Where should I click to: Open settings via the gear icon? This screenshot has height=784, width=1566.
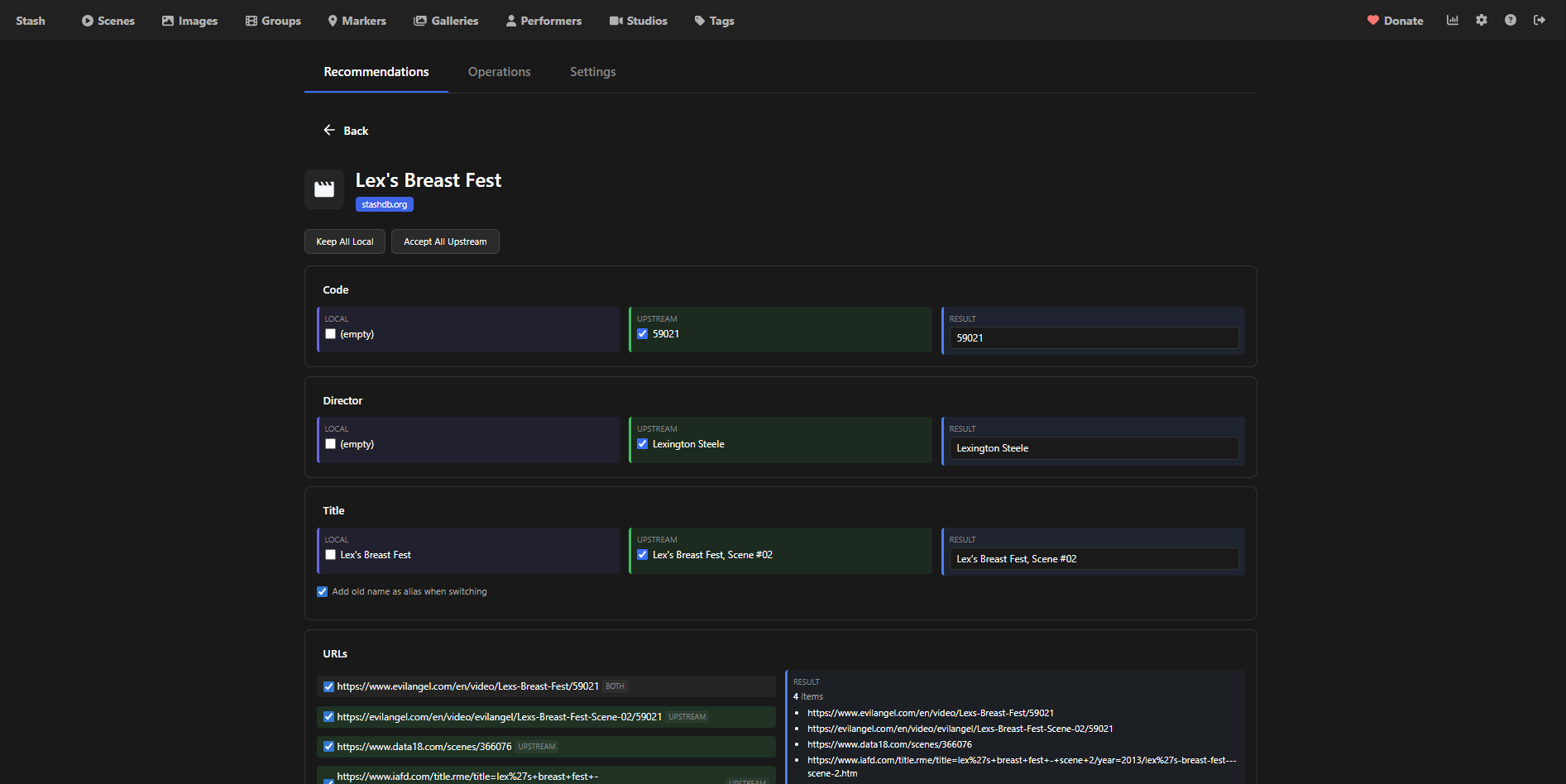pos(1481,20)
